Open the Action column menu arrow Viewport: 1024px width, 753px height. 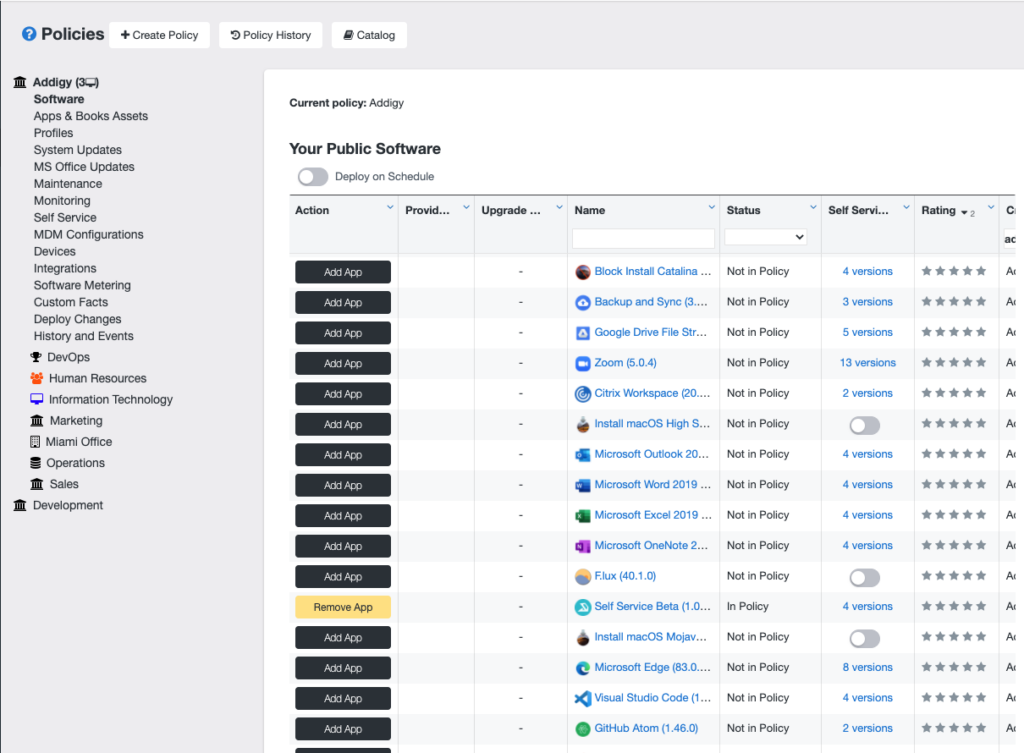(390, 208)
